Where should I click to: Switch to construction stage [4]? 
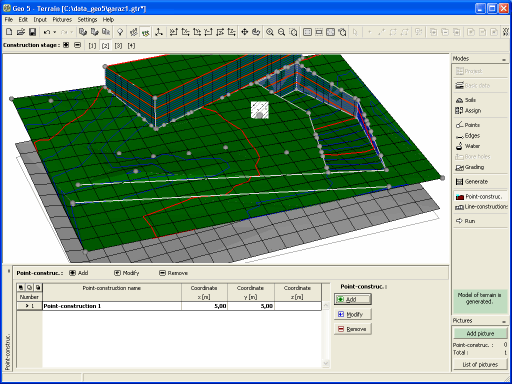click(131, 46)
